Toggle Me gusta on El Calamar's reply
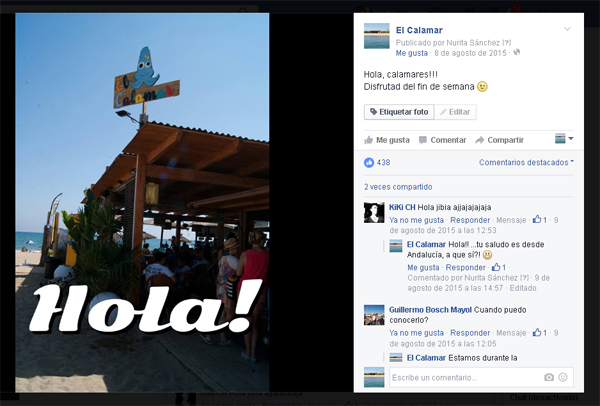Screen dimensions: 600x406 423,267
